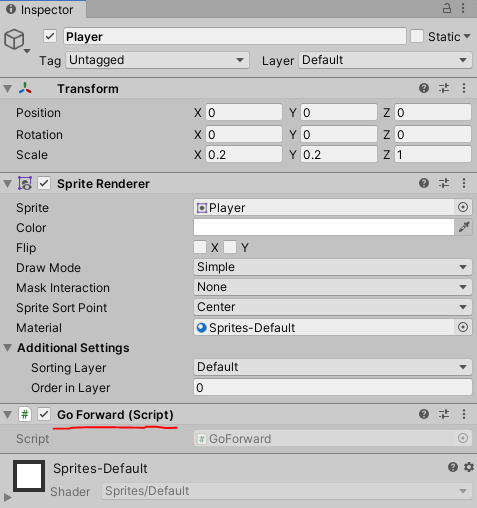477x508 pixels.
Task: Click the Position Y field
Action: 339,112
